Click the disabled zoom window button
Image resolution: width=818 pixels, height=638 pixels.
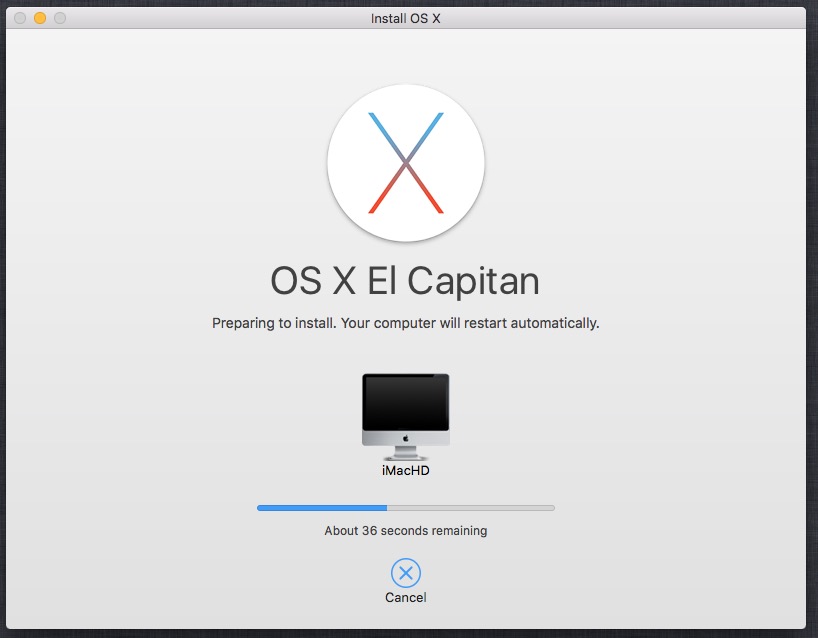tap(60, 18)
